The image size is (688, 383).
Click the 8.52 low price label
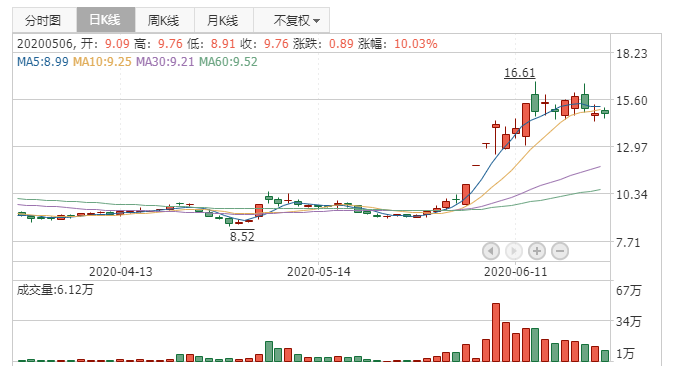(x=242, y=236)
